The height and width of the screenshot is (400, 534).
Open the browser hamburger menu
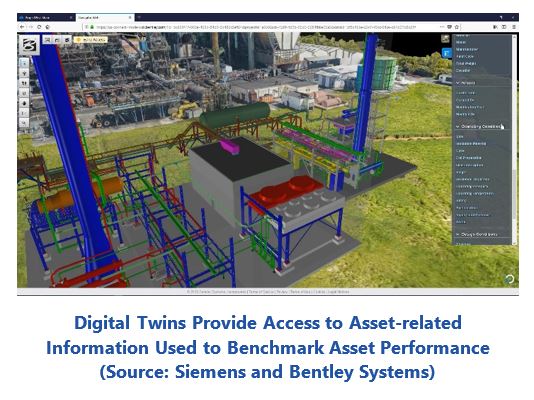[513, 27]
